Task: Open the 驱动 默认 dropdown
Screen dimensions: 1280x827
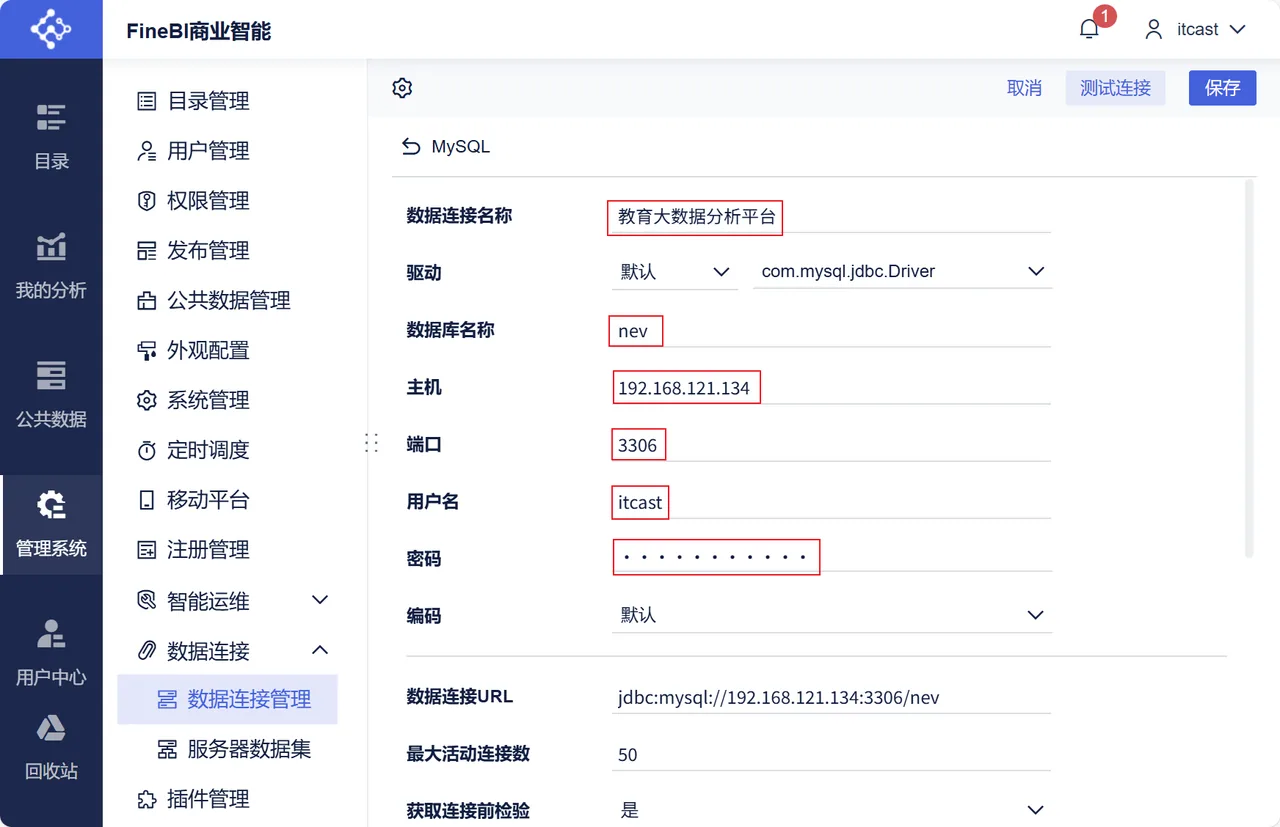Action: (674, 272)
